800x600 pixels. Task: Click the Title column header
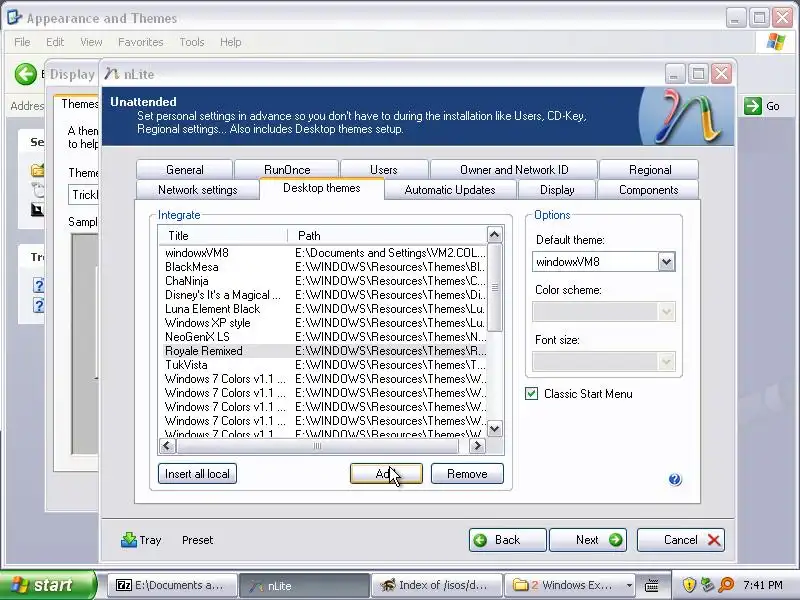[223, 236]
